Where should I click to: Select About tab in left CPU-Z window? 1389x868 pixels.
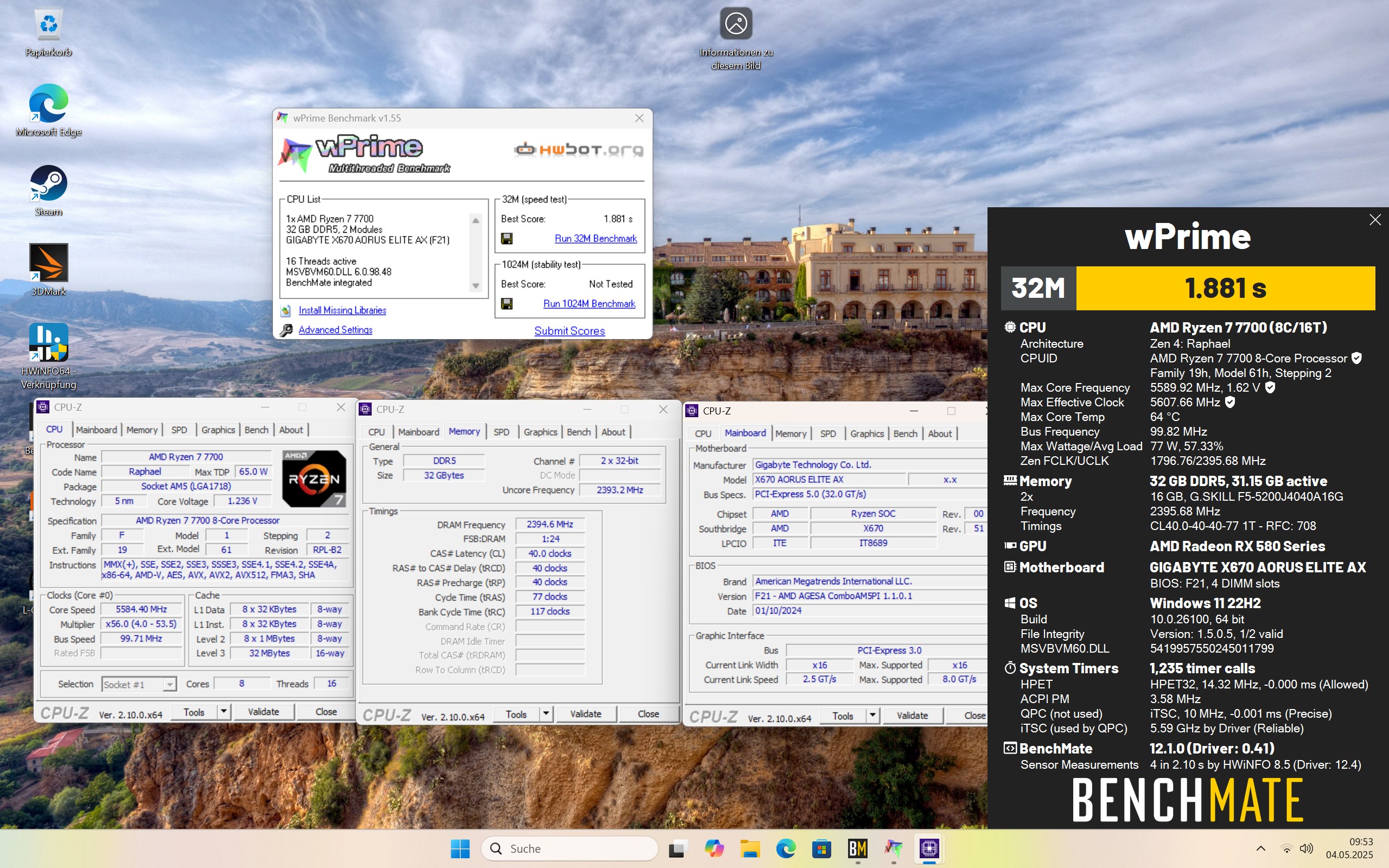click(x=291, y=430)
